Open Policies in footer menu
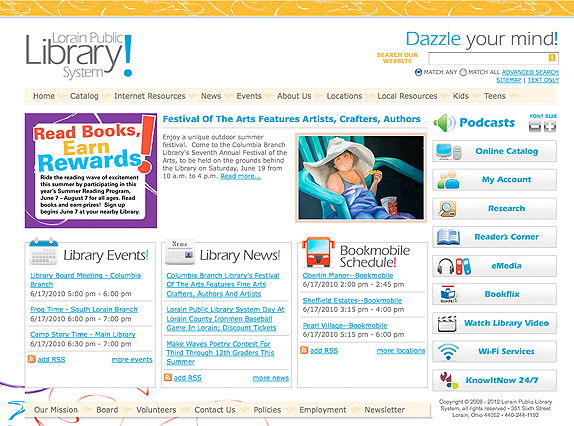The image size is (574, 426). 267,410
